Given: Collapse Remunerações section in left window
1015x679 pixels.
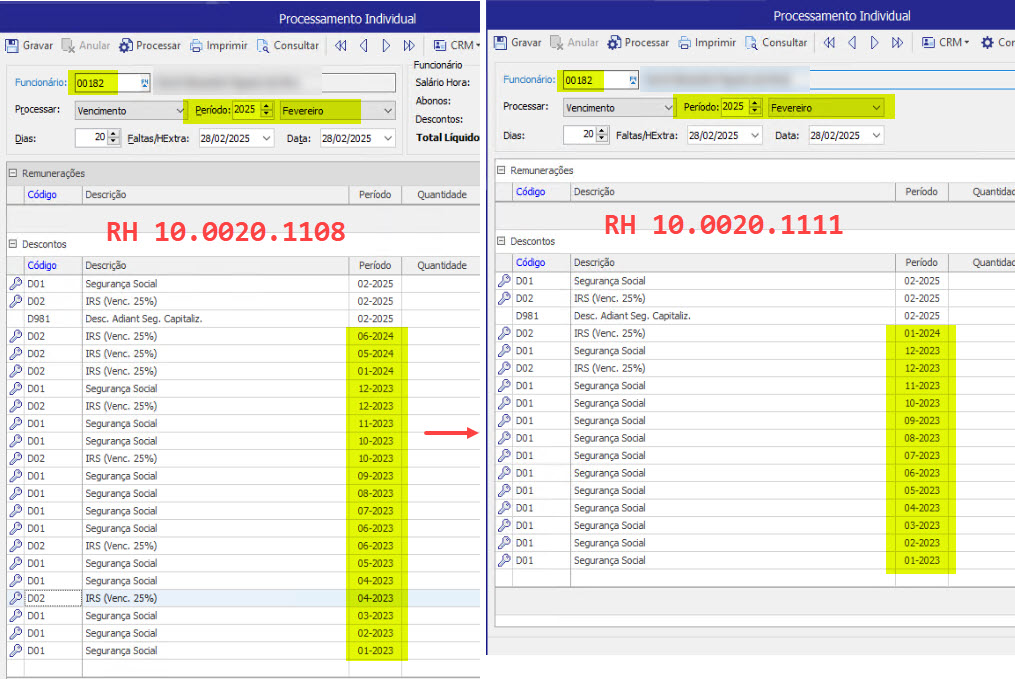Looking at the screenshot, I should [12, 173].
